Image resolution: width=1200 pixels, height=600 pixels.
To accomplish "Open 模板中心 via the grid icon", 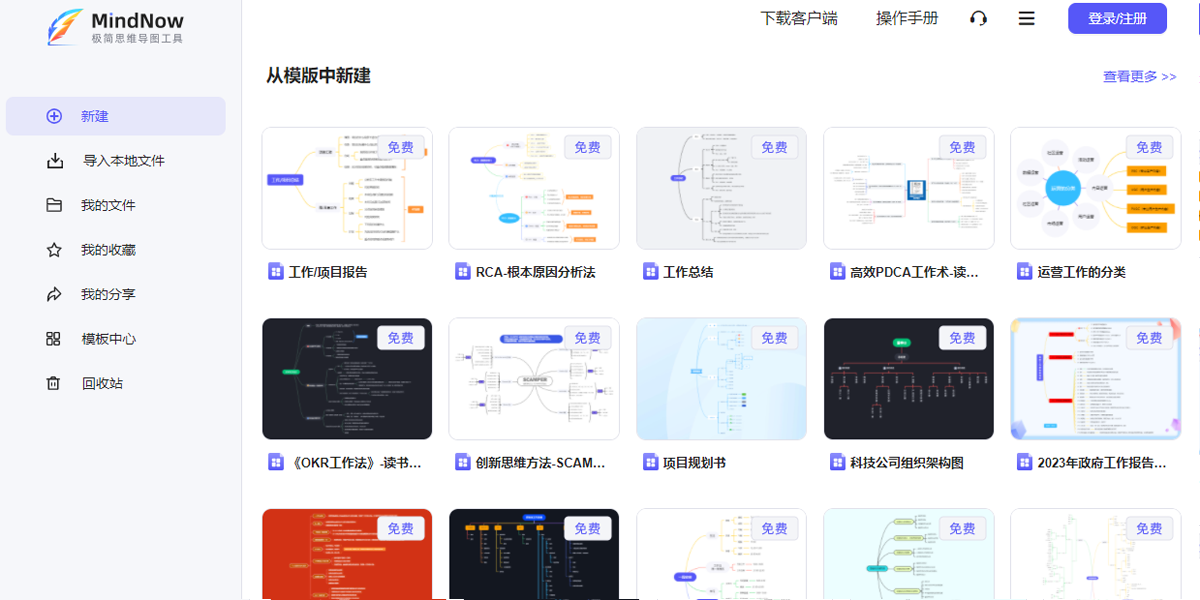I will (52, 339).
